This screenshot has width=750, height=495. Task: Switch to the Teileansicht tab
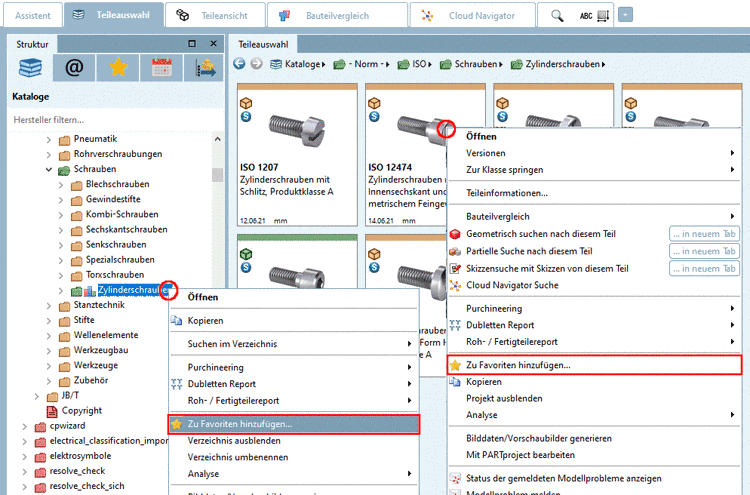[x=215, y=15]
